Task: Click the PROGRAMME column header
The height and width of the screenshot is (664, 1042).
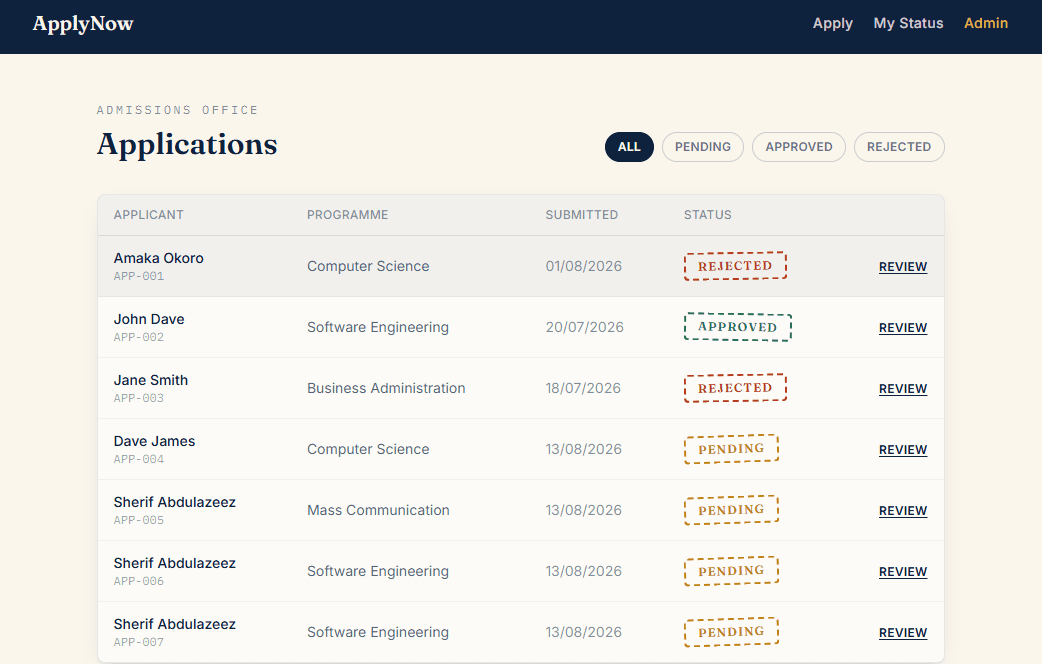Action: (348, 215)
